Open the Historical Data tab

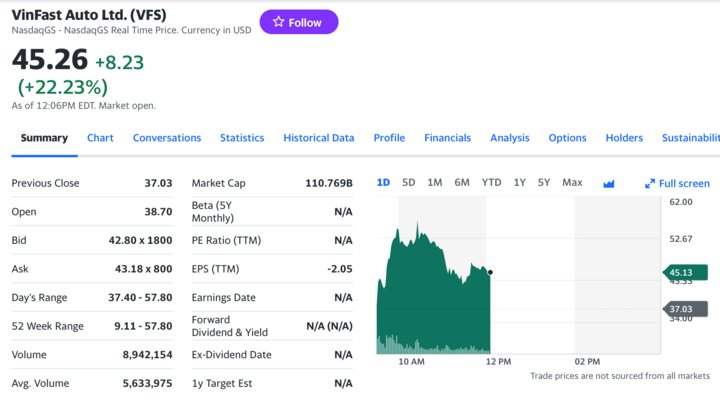pos(318,138)
